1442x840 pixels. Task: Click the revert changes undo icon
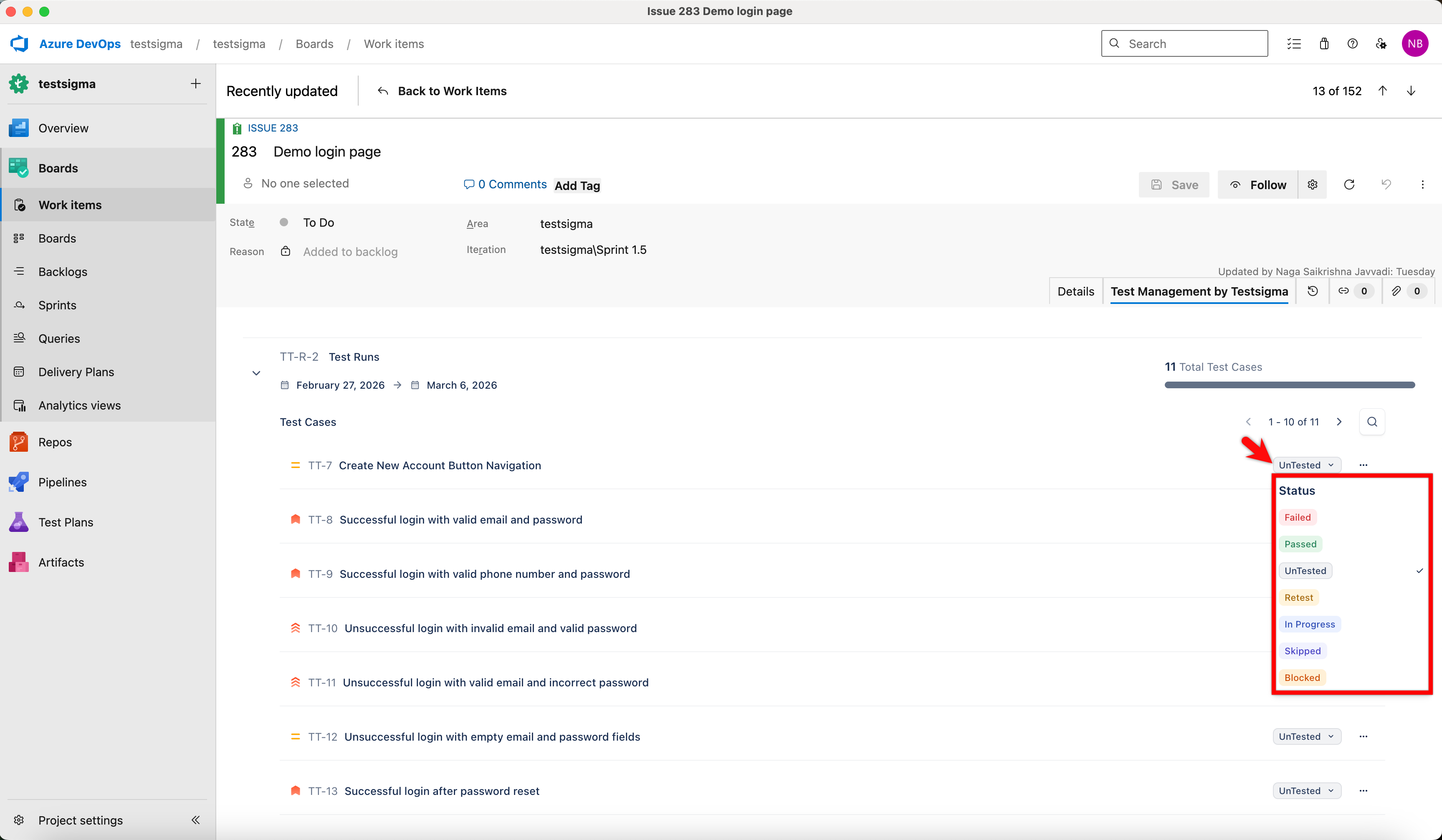[x=1386, y=185]
